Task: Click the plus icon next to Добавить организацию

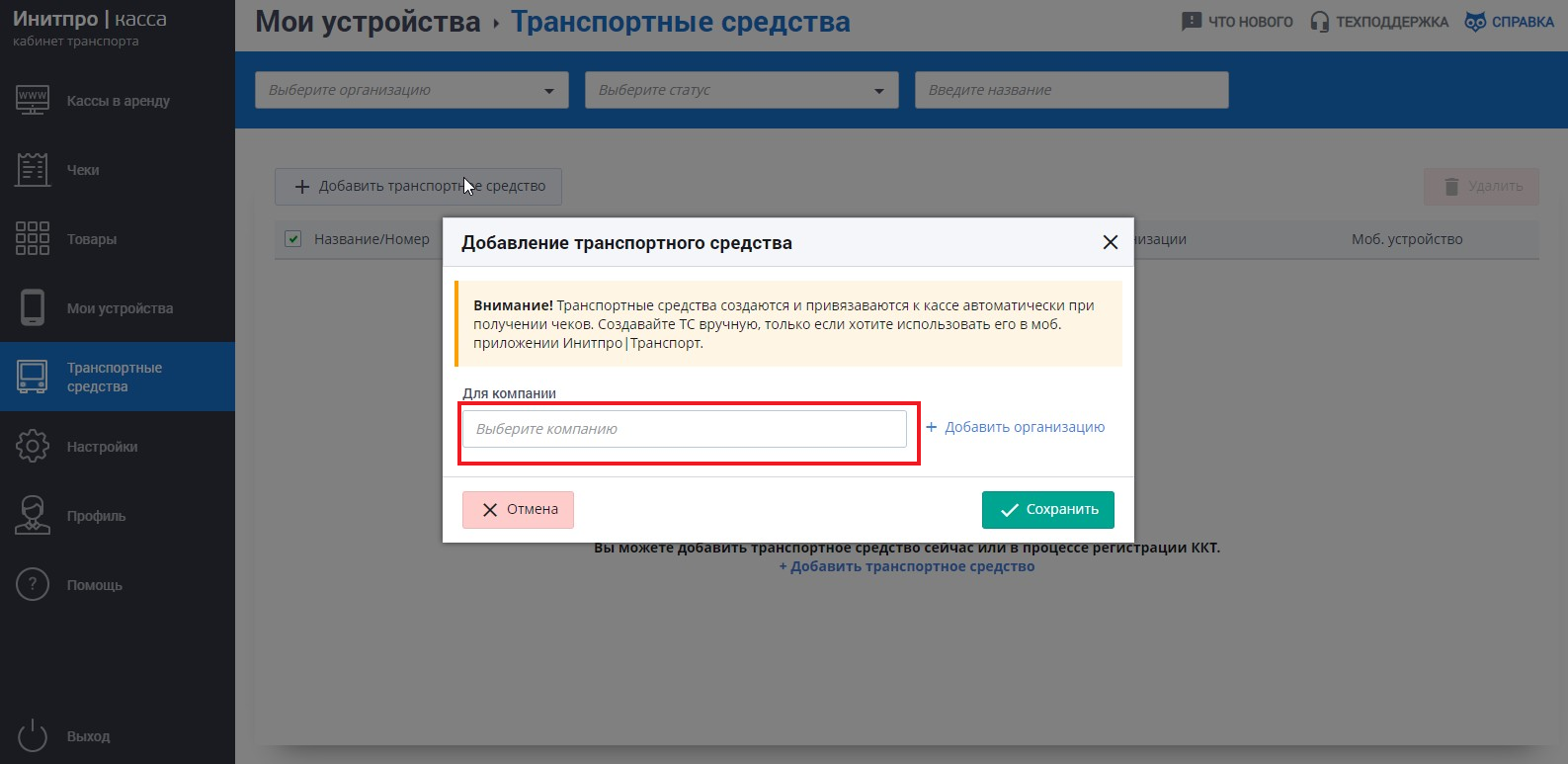Action: 931,427
